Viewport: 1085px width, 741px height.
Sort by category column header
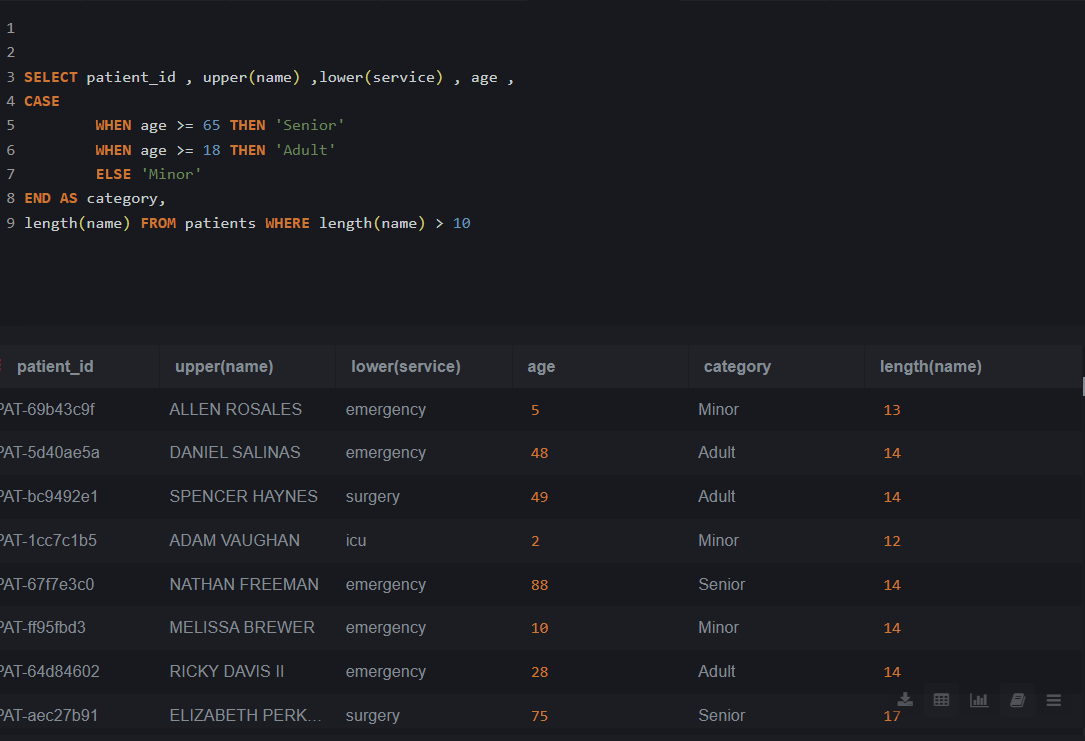tap(737, 367)
